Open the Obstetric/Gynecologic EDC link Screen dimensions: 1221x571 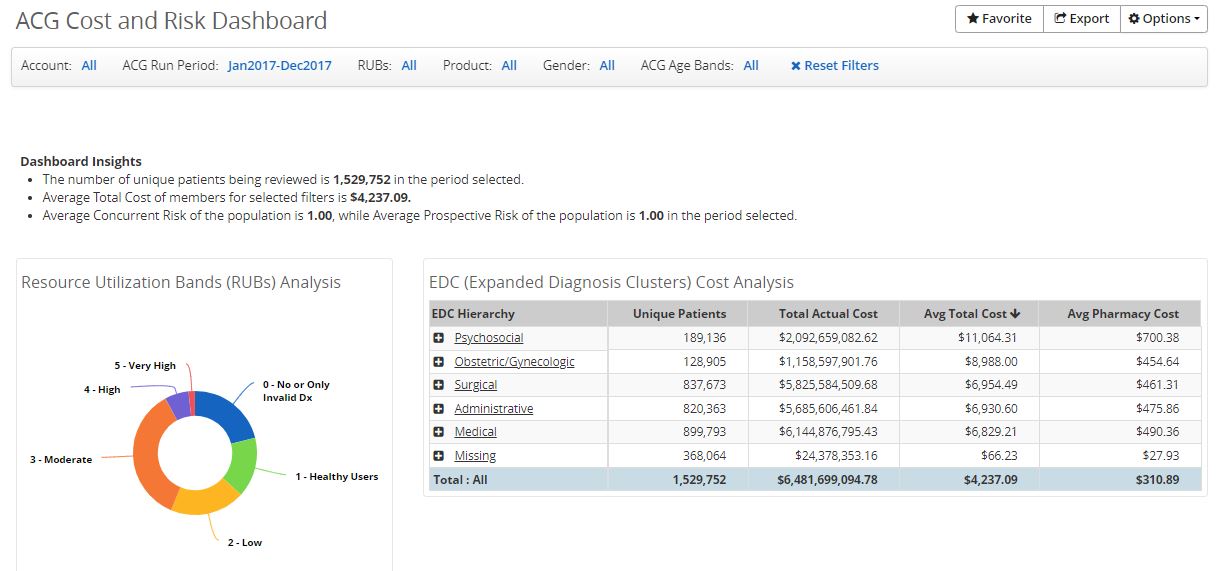pyautogui.click(x=514, y=362)
